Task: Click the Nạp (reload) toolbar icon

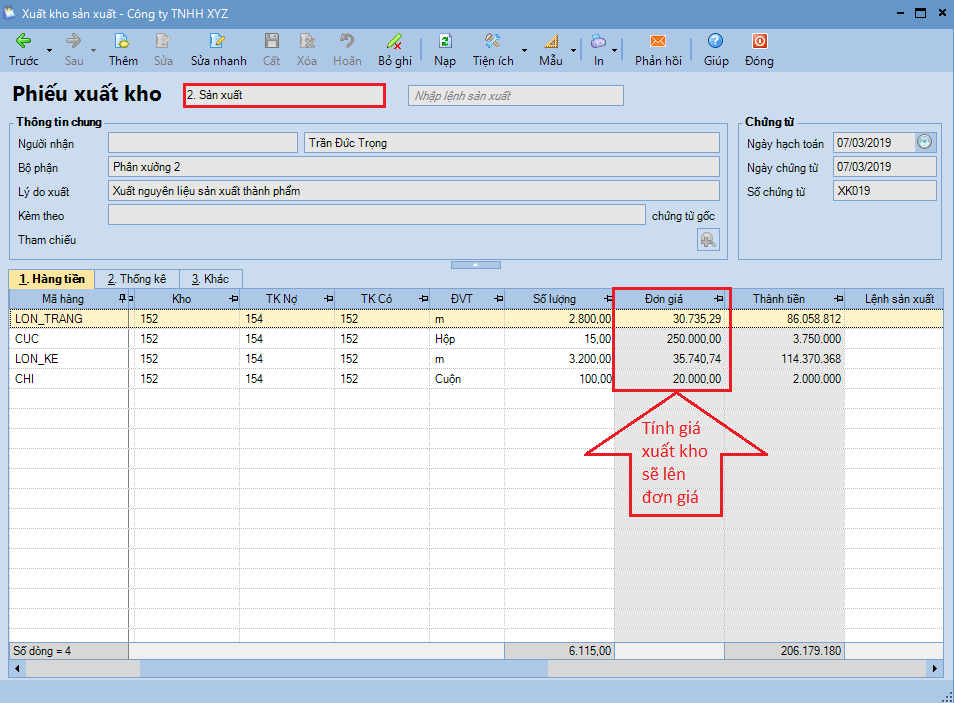Action: tap(445, 42)
